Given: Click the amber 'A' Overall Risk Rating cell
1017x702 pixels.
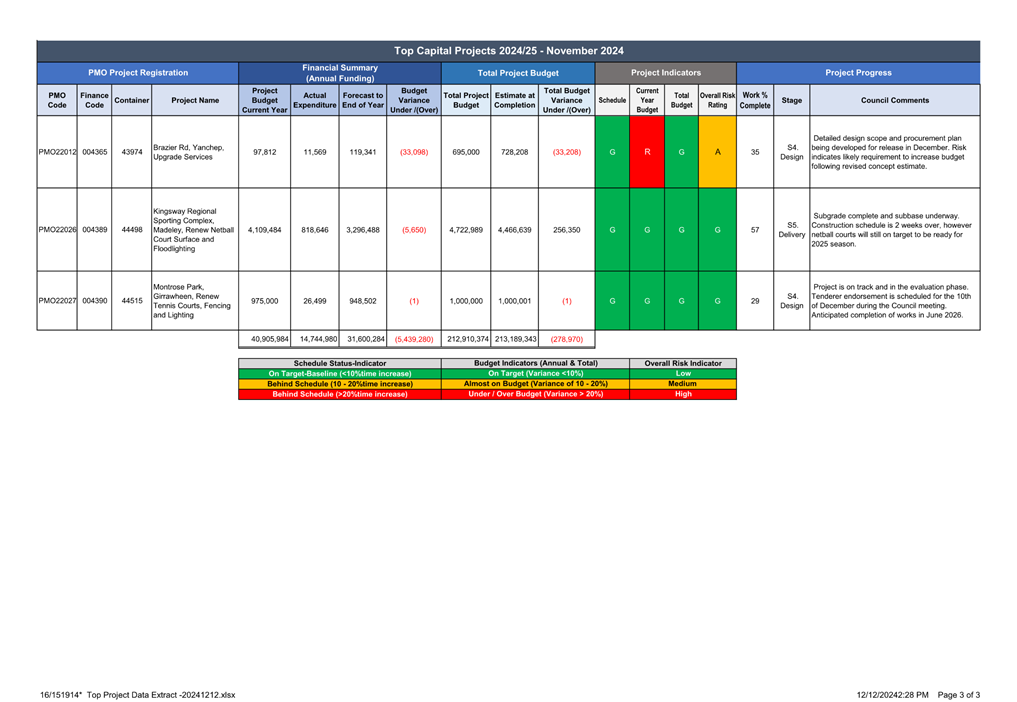Looking at the screenshot, I should point(717,152).
